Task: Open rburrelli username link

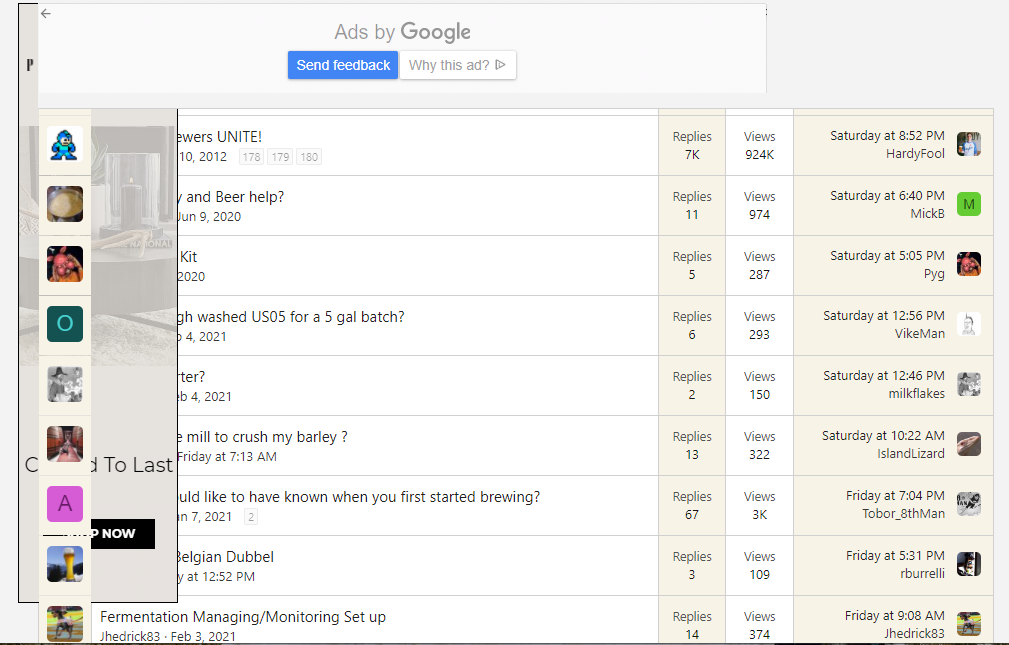Action: (922, 574)
